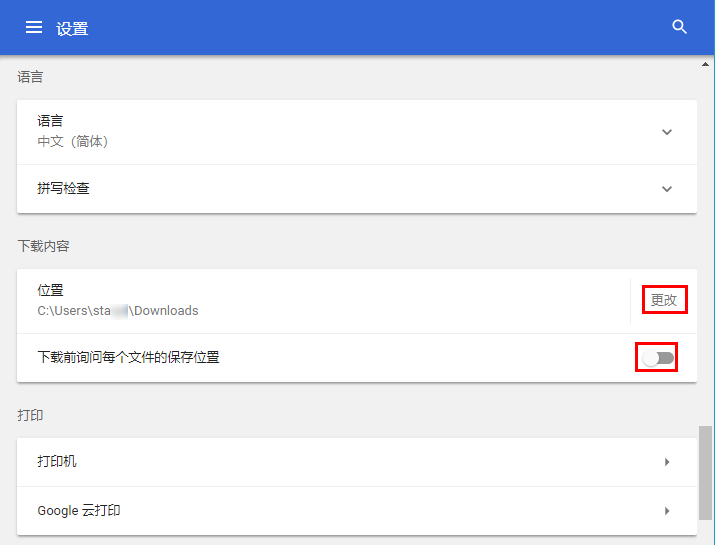
Task: Expand the 语言 chevron arrow
Action: pos(667,132)
